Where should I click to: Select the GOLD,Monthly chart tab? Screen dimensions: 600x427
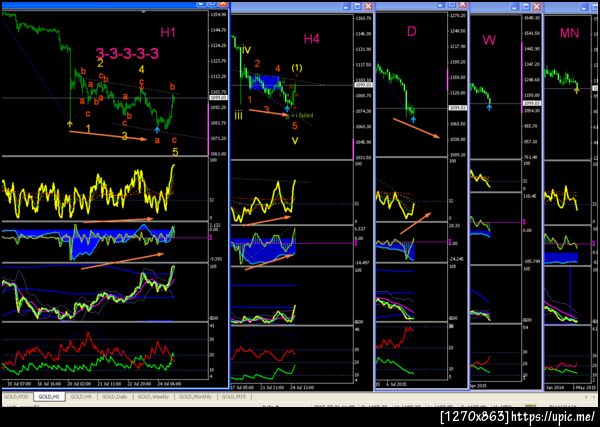tap(195, 397)
